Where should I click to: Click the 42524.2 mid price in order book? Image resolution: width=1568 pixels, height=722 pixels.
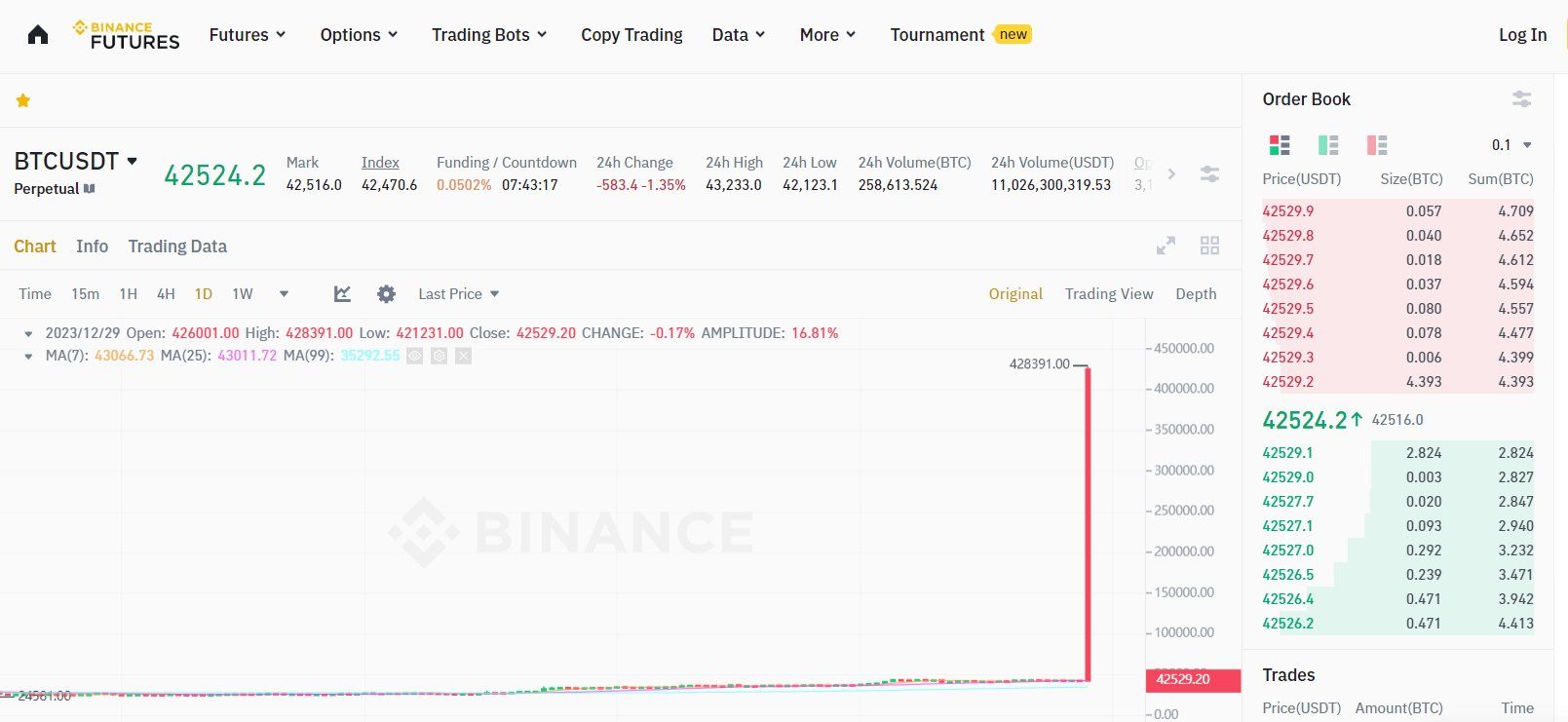pyautogui.click(x=1304, y=420)
